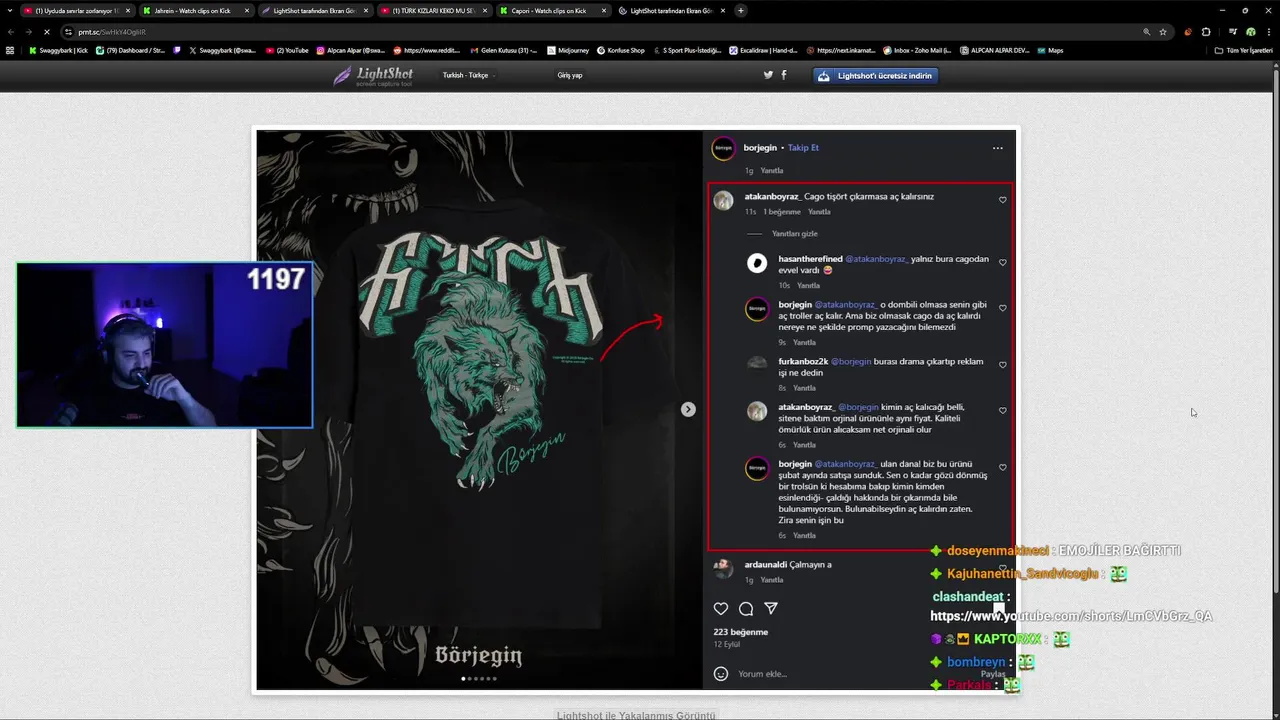Open the 'Inbox - Zoho Mail' bookmark
The height and width of the screenshot is (720, 1280).
[x=918, y=50]
